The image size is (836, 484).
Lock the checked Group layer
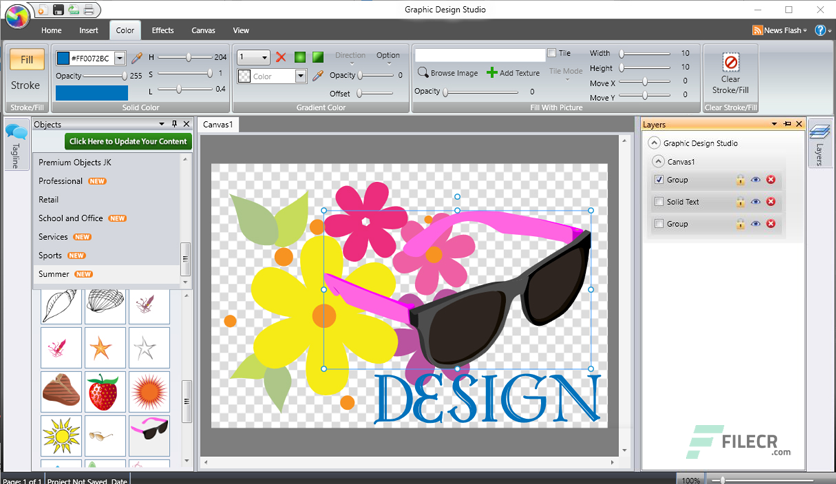(741, 180)
